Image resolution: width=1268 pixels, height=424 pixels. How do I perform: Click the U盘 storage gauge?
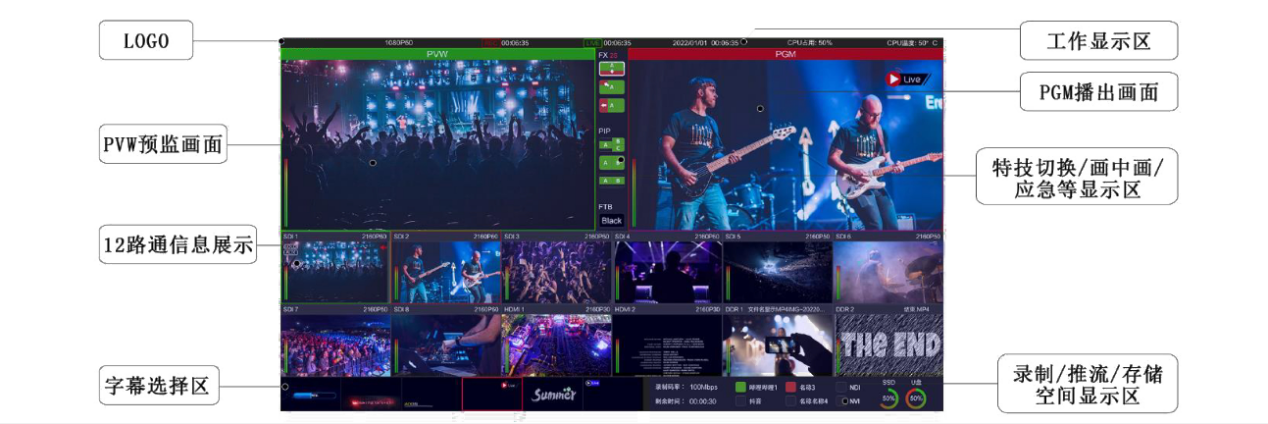coord(916,398)
